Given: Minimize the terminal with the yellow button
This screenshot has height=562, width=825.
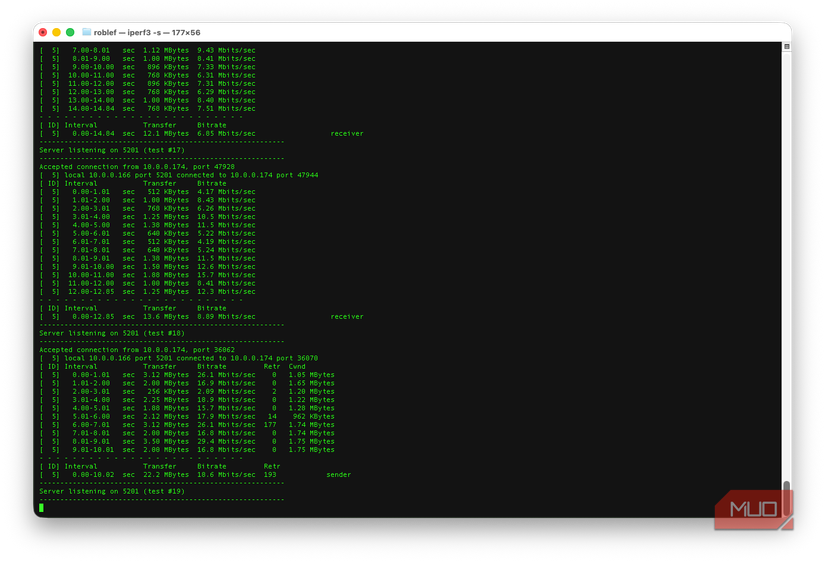Looking at the screenshot, I should pos(56,32).
